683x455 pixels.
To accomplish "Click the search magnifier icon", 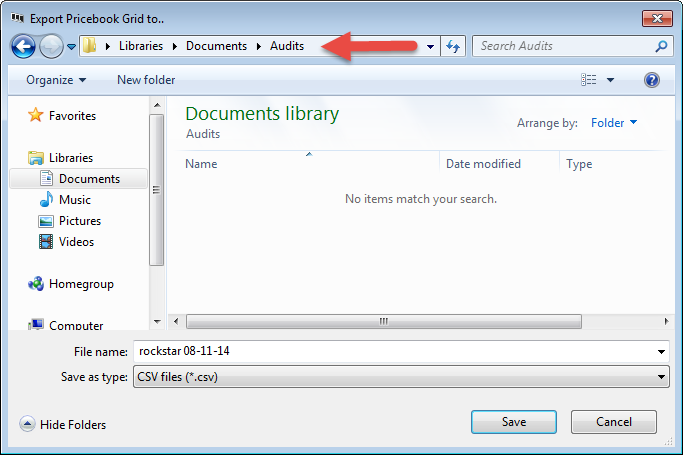I will pyautogui.click(x=661, y=46).
